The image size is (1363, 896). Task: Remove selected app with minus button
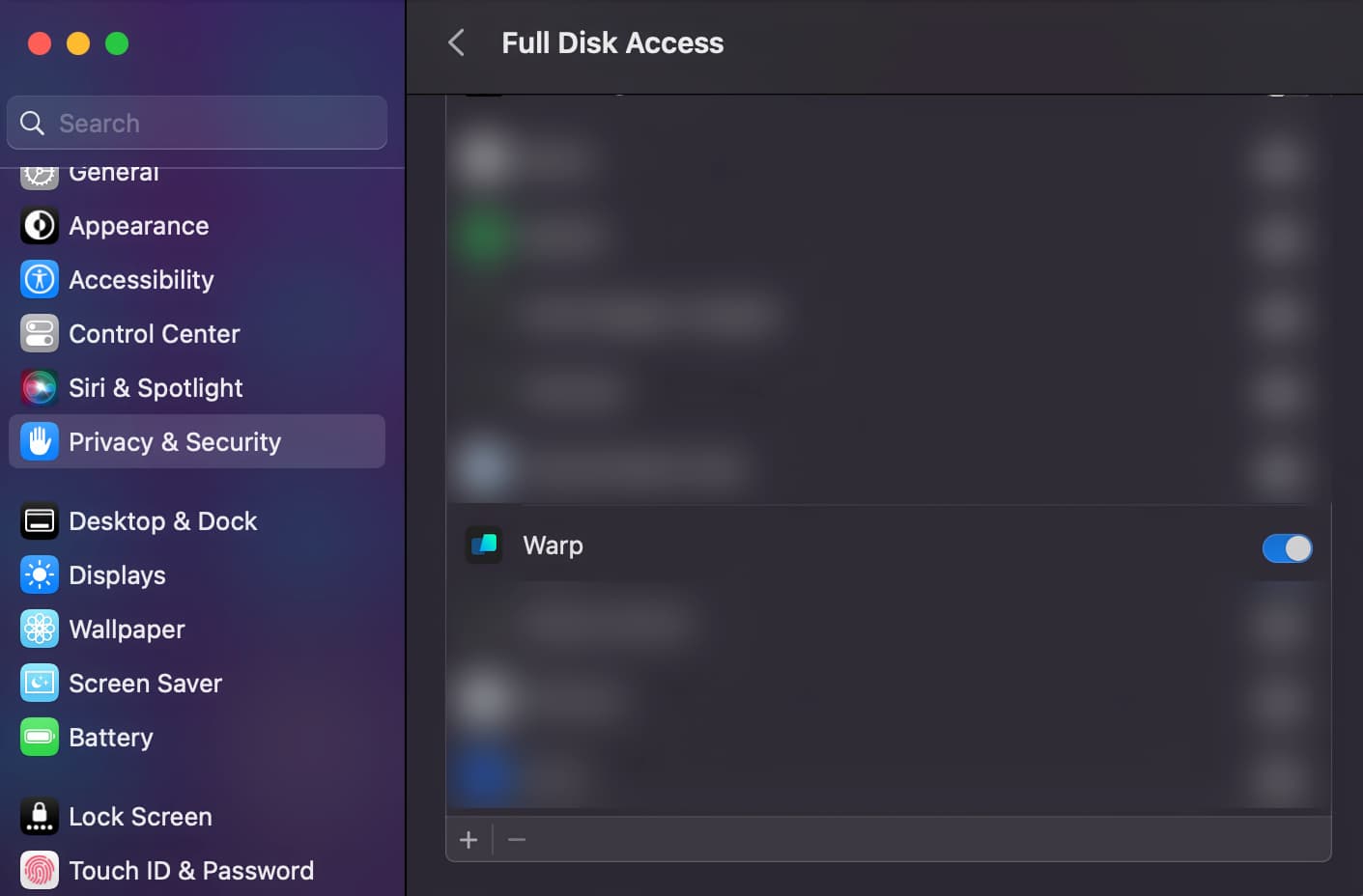(517, 840)
